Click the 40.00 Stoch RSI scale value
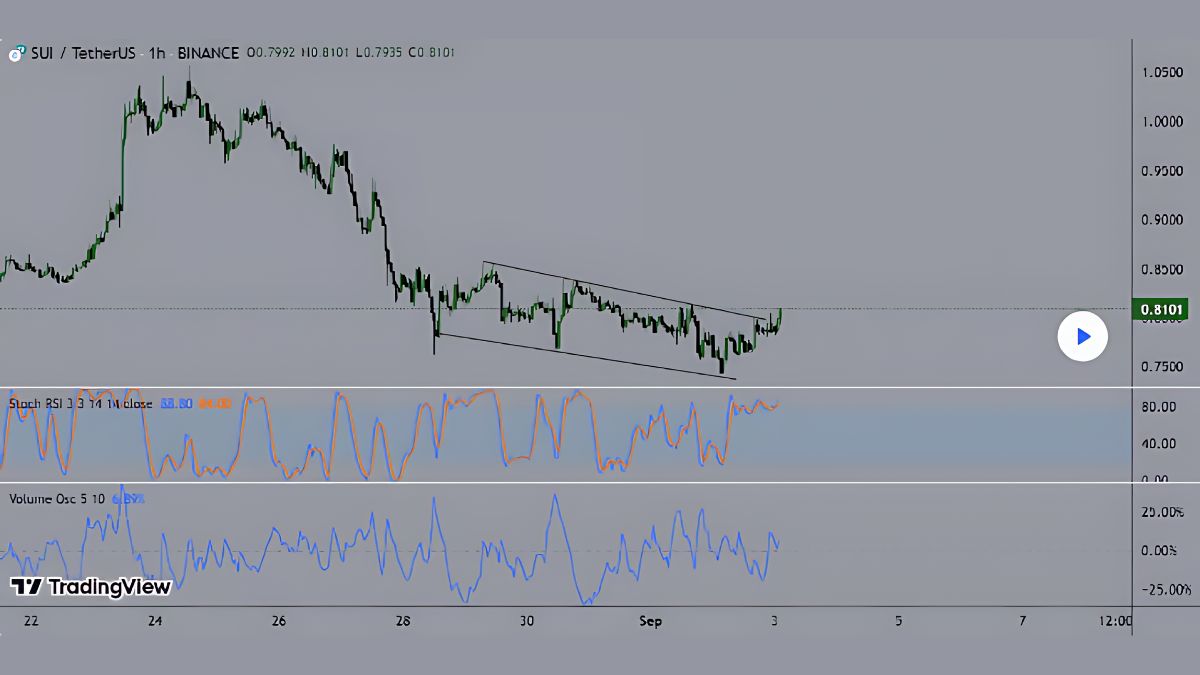 1159,443
